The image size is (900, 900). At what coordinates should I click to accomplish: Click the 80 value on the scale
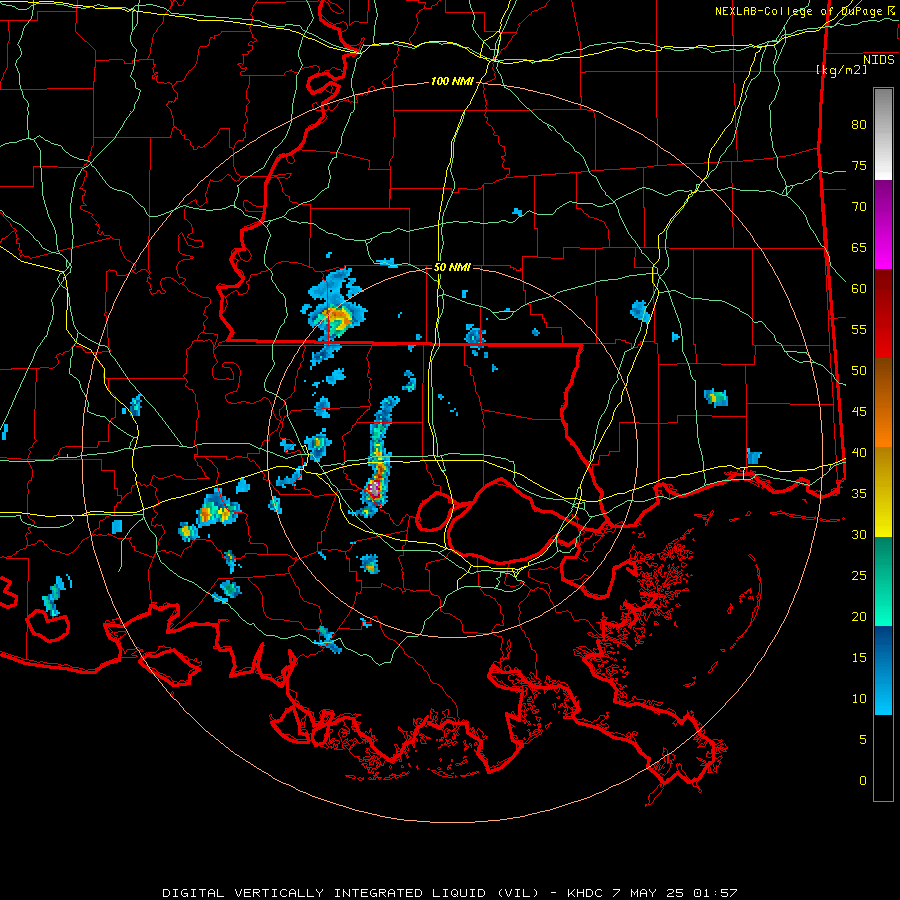click(x=859, y=125)
